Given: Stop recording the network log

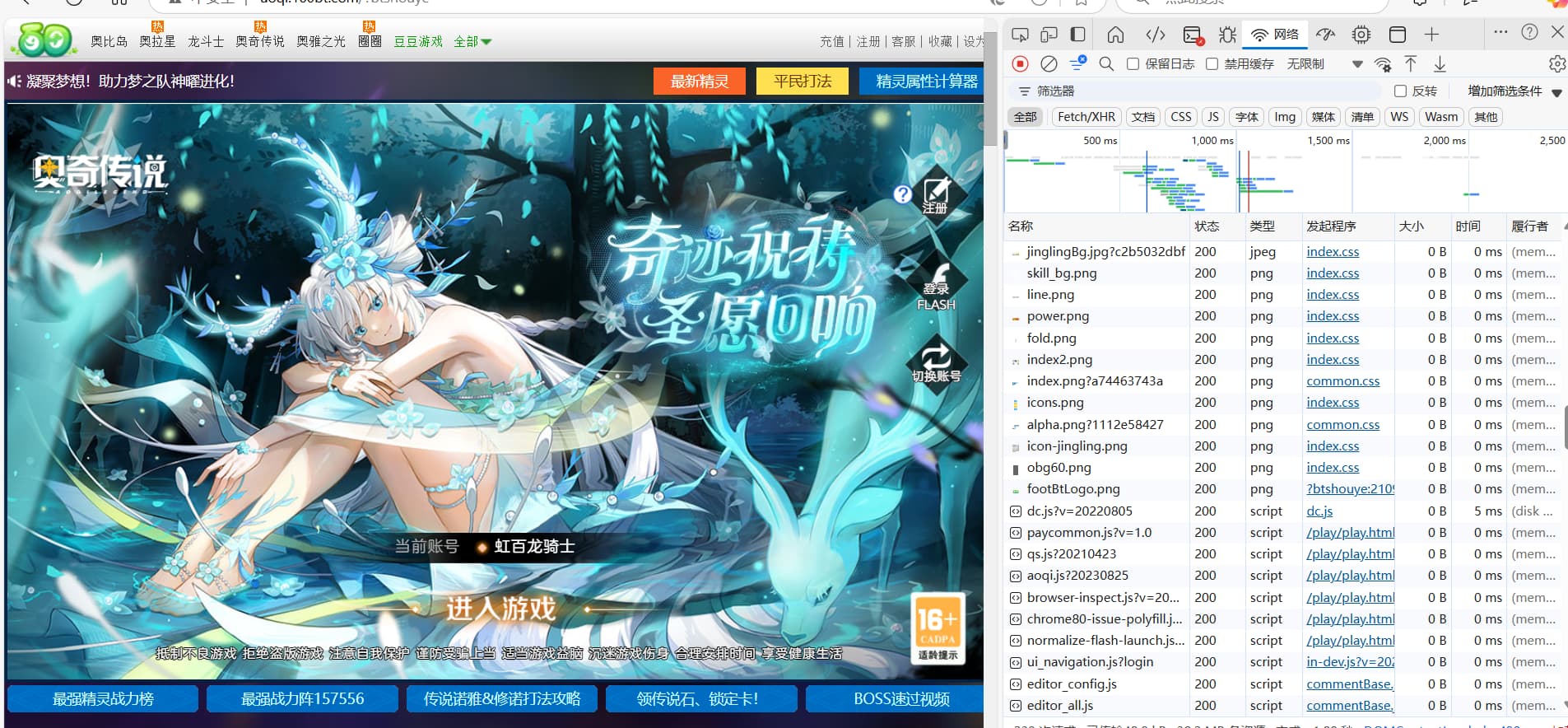Looking at the screenshot, I should click(x=1021, y=63).
